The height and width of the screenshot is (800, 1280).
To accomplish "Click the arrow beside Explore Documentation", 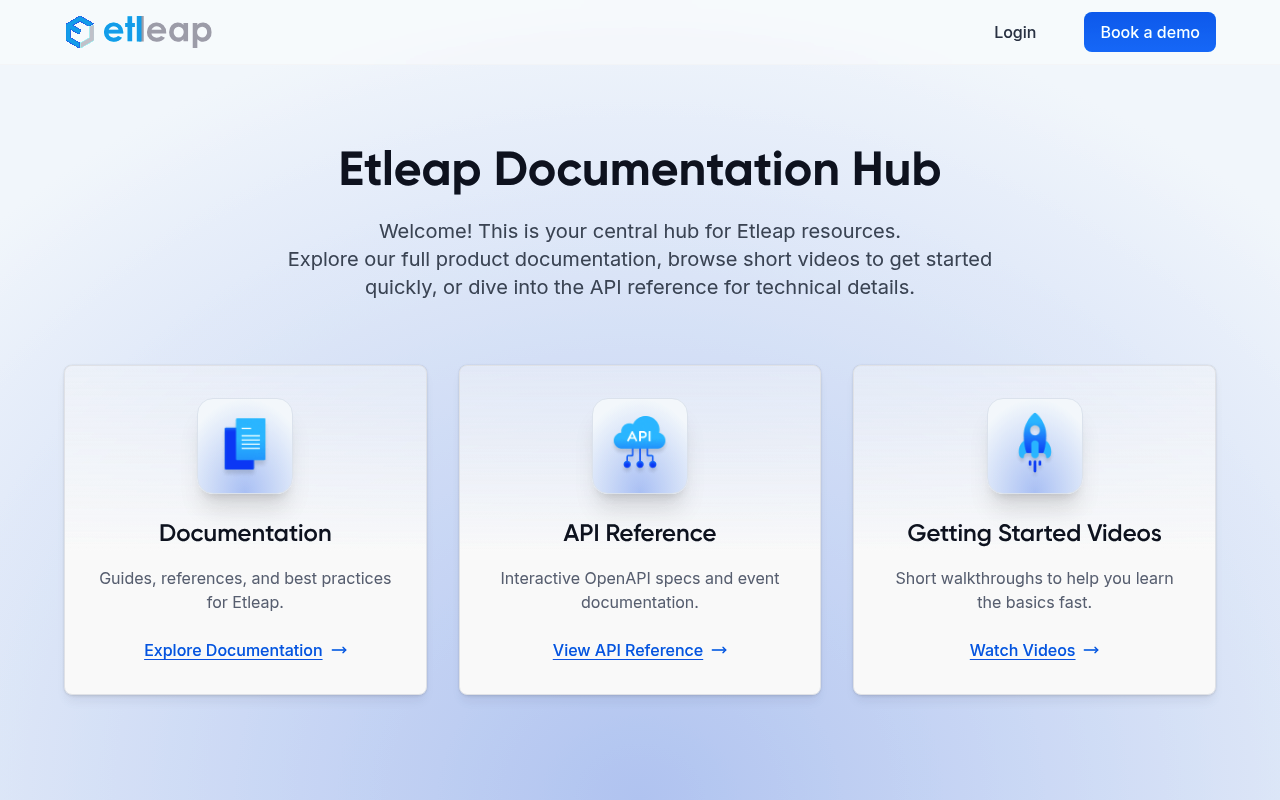I will (339, 650).
